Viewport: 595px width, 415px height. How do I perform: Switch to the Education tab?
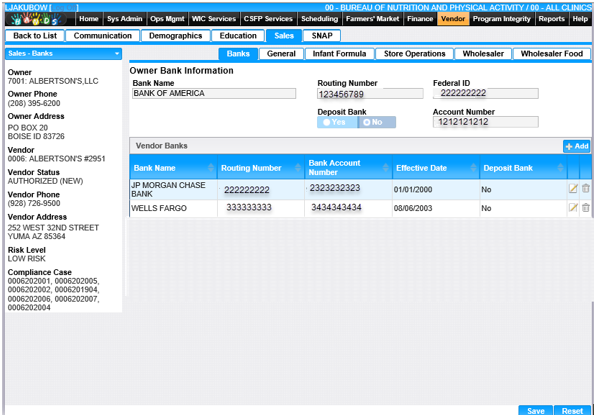(238, 36)
